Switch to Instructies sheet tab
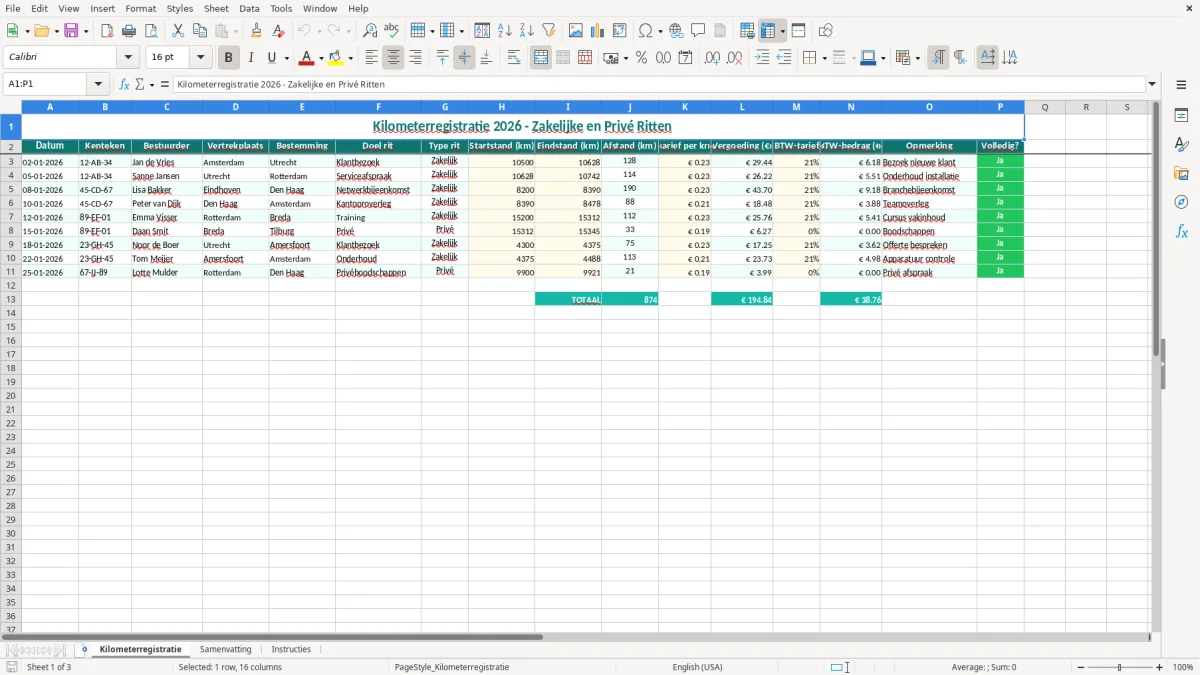Screen dimensions: 1200x675 click(x=291, y=649)
